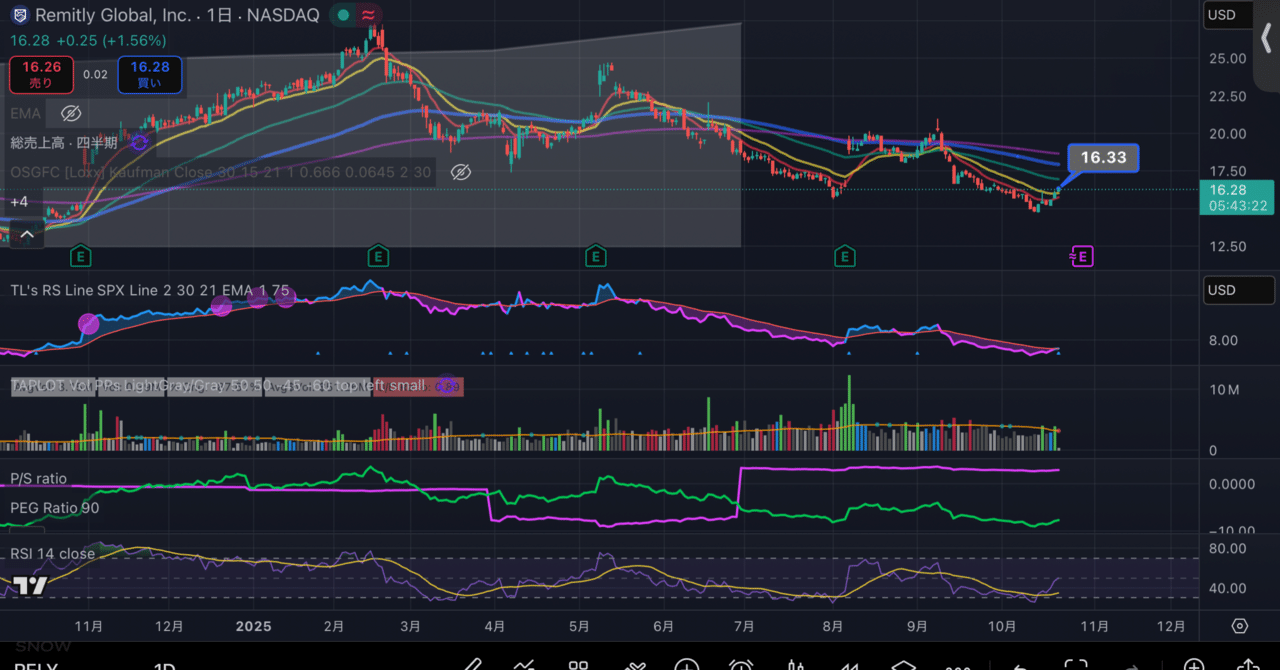Add a symbol with the first circled plus icon
Image resolution: width=1280 pixels, height=670 pixels.
pyautogui.click(x=687, y=665)
